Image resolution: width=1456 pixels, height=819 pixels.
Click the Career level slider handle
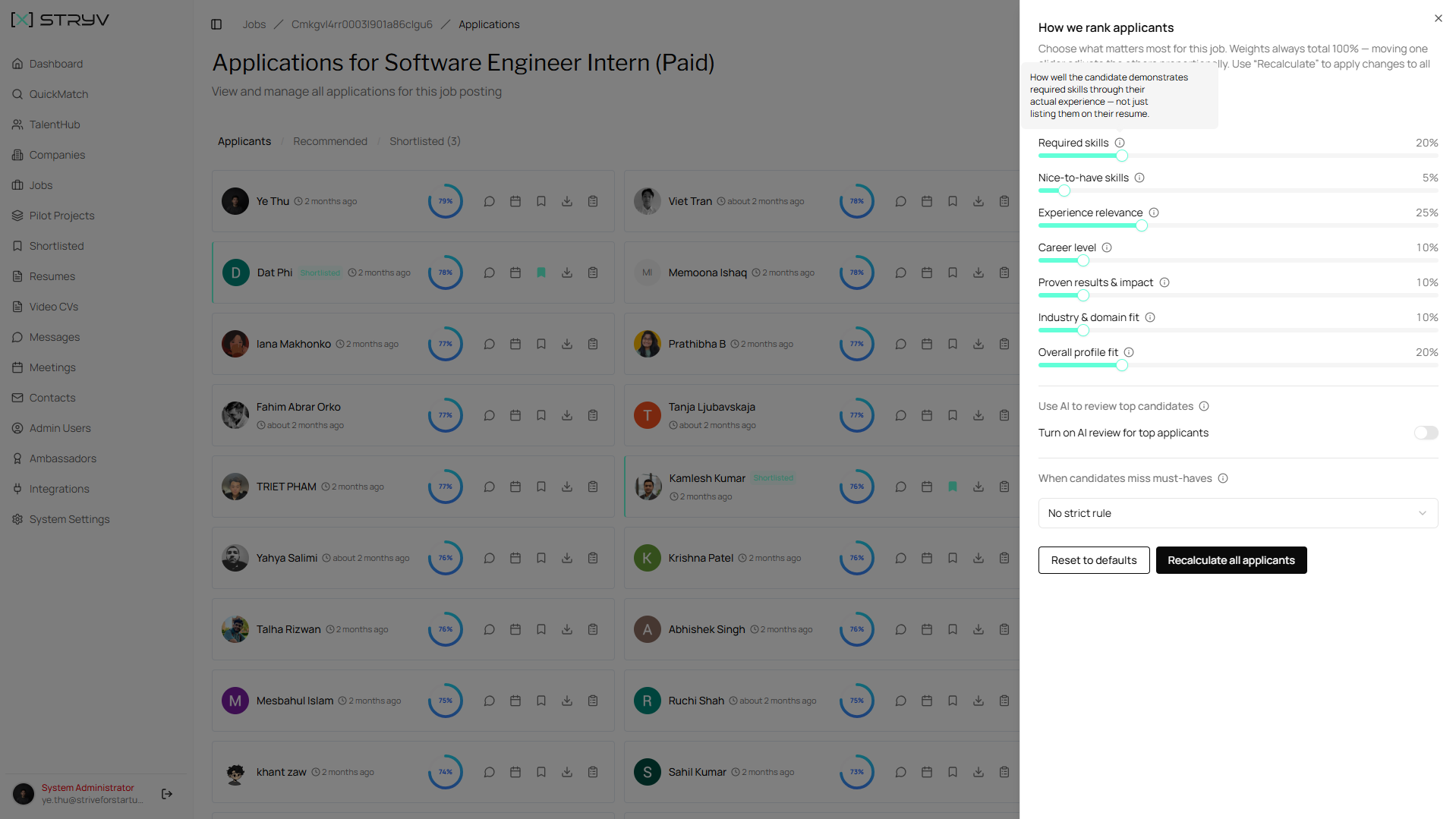[1083, 260]
